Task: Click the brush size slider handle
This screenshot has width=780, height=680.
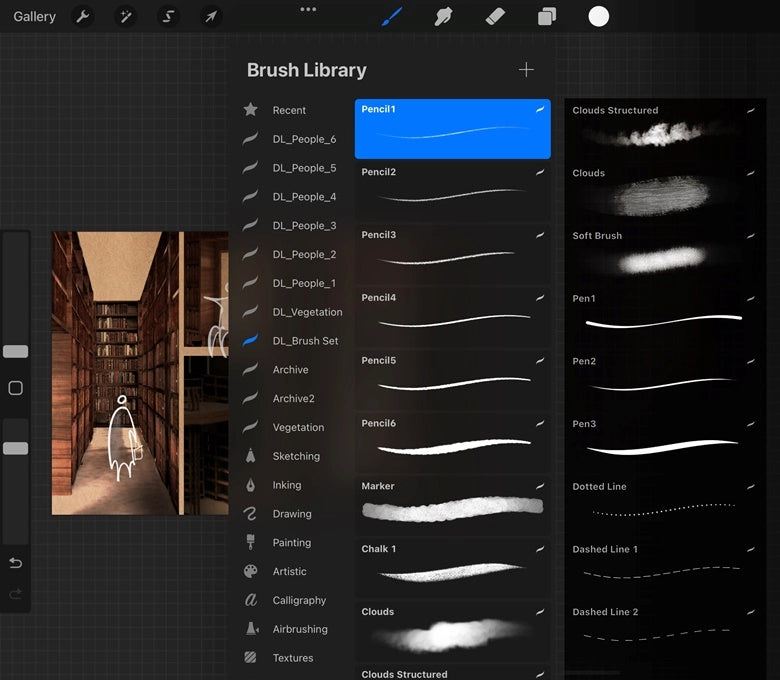Action: pos(15,352)
